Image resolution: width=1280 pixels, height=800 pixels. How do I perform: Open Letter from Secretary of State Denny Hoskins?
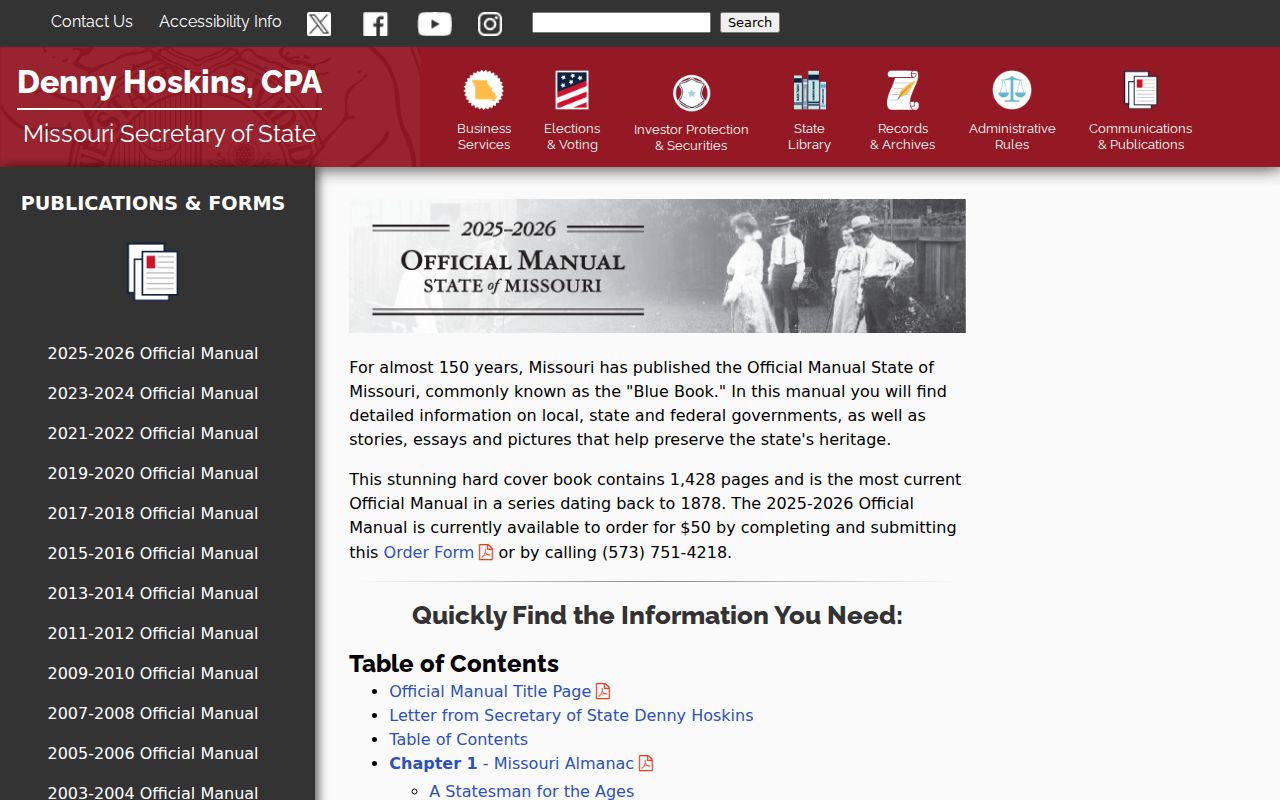571,715
